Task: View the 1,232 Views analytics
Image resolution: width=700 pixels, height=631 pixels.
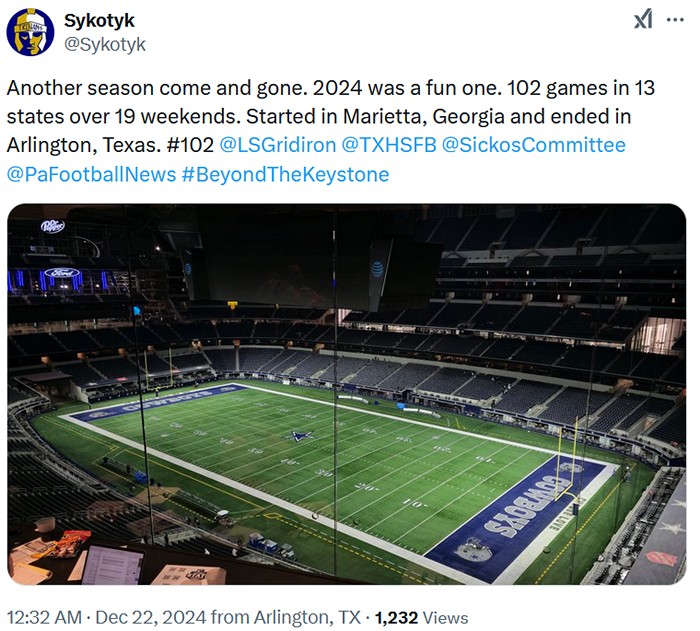Action: point(421,618)
